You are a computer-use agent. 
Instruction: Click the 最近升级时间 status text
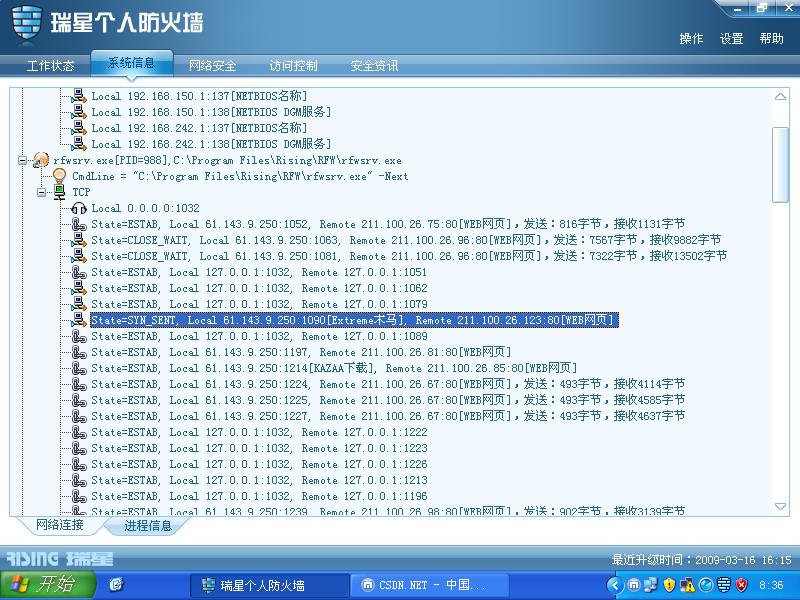click(702, 560)
